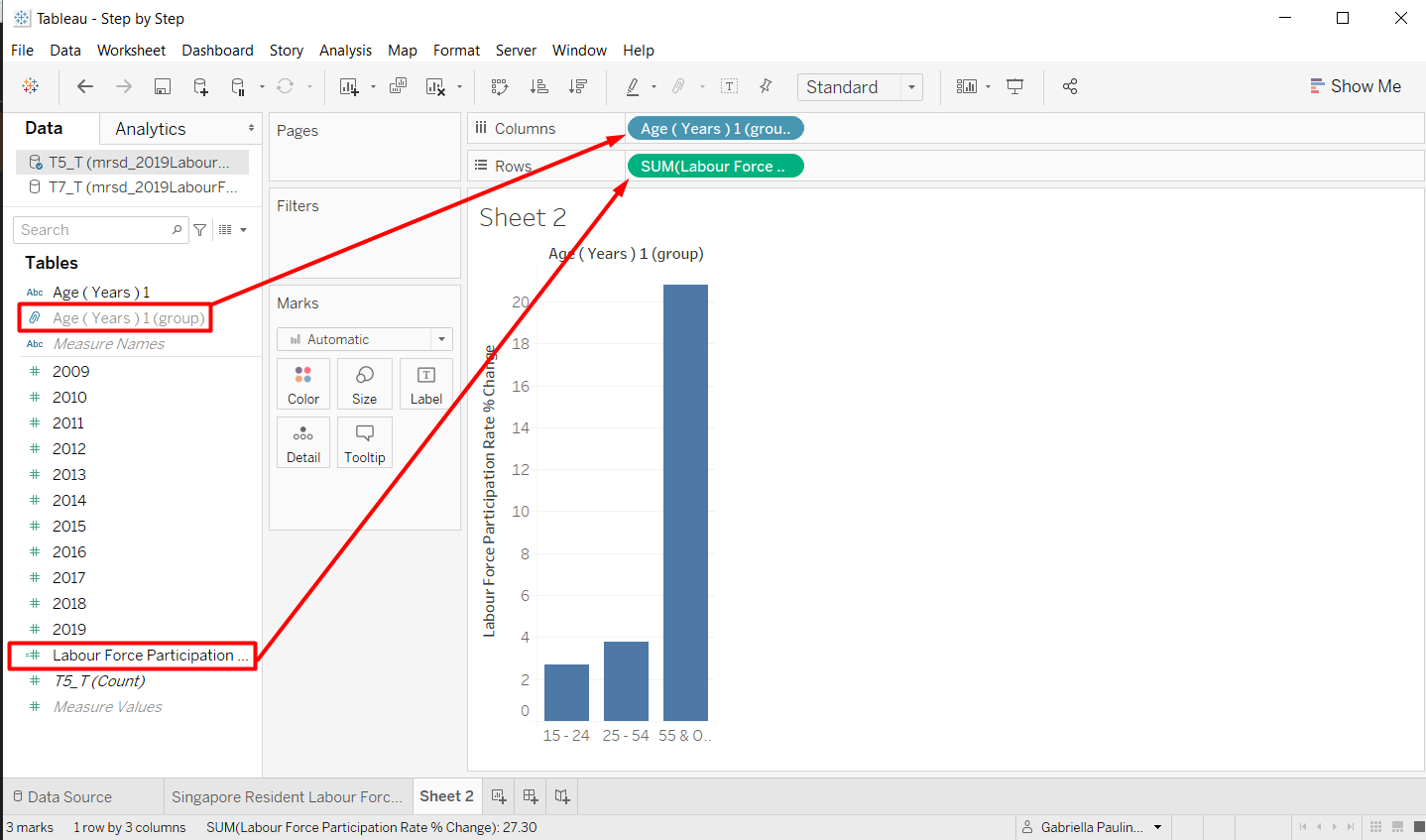Sort bars descending using toolbar icon
1426x840 pixels.
578,87
